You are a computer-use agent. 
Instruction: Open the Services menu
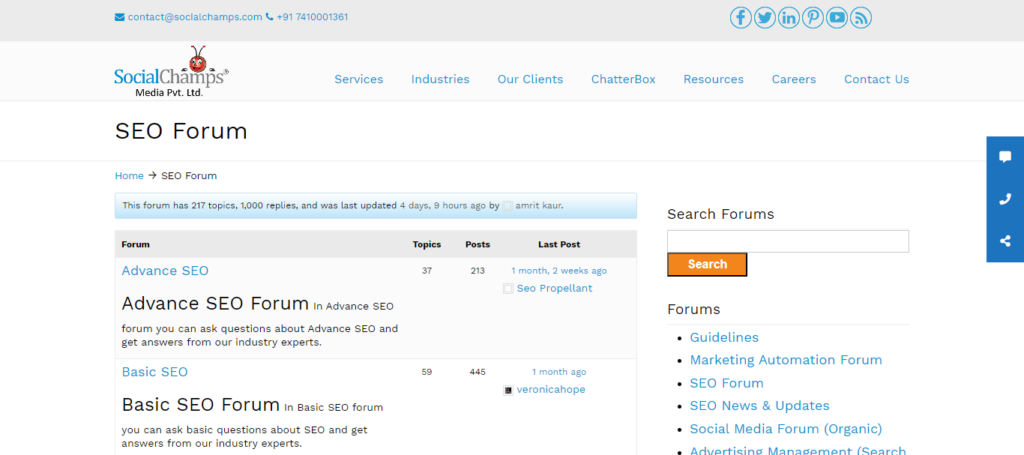(358, 80)
